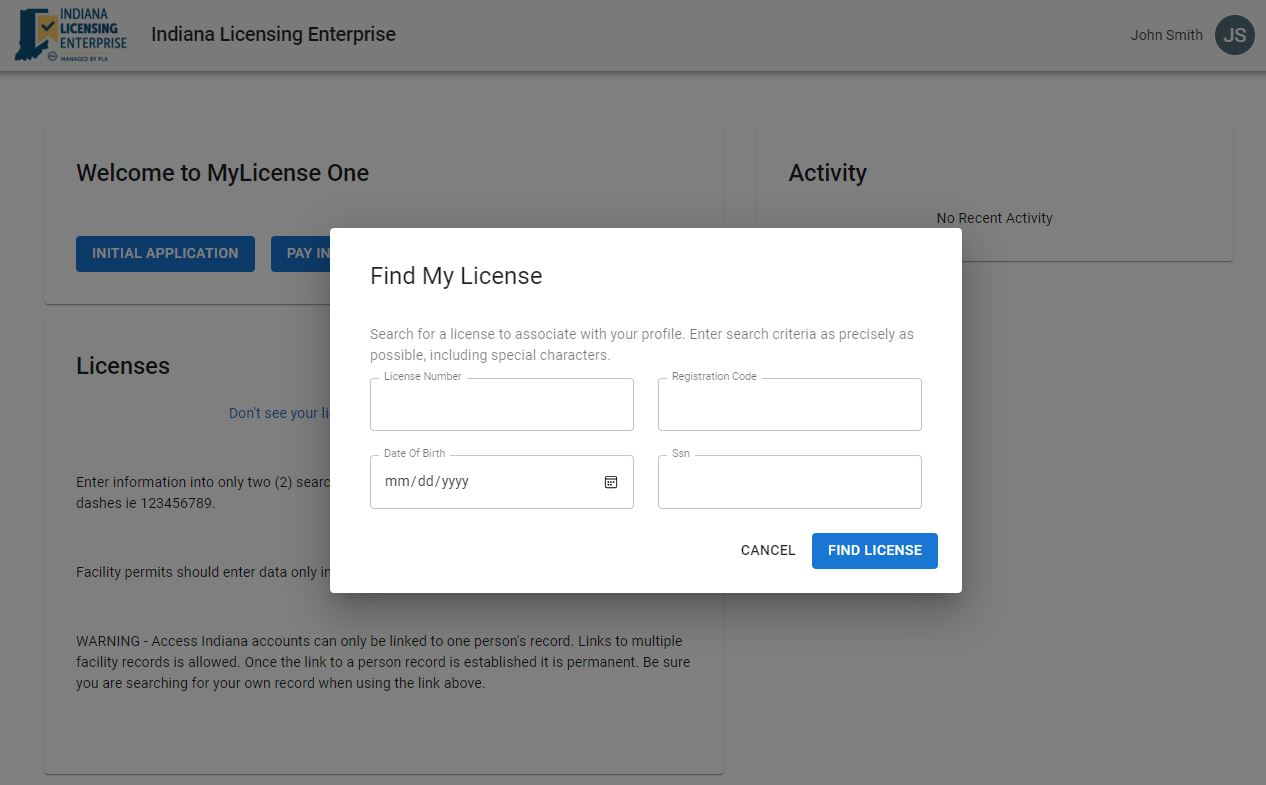
Task: Focus the Ssn input field
Action: click(789, 481)
